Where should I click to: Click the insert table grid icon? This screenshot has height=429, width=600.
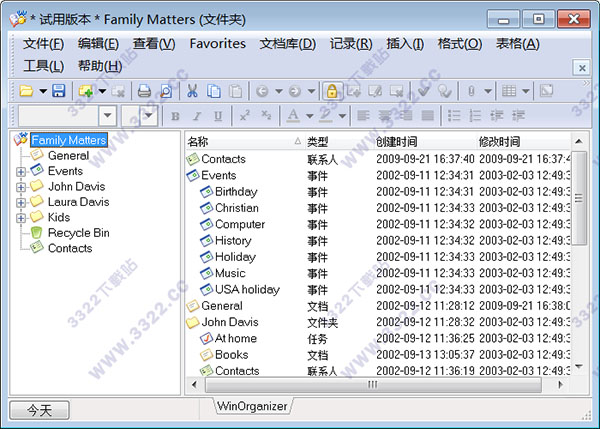[509, 91]
